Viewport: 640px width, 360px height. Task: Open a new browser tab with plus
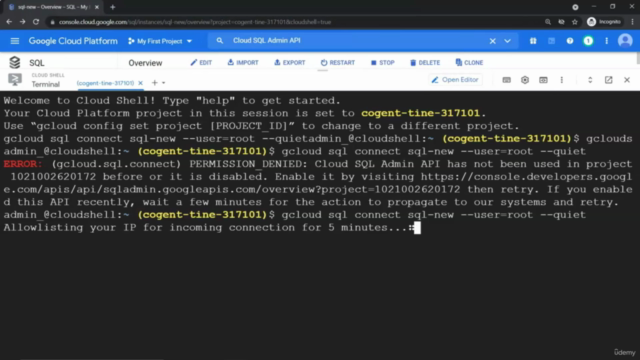pyautogui.click(x=113, y=7)
